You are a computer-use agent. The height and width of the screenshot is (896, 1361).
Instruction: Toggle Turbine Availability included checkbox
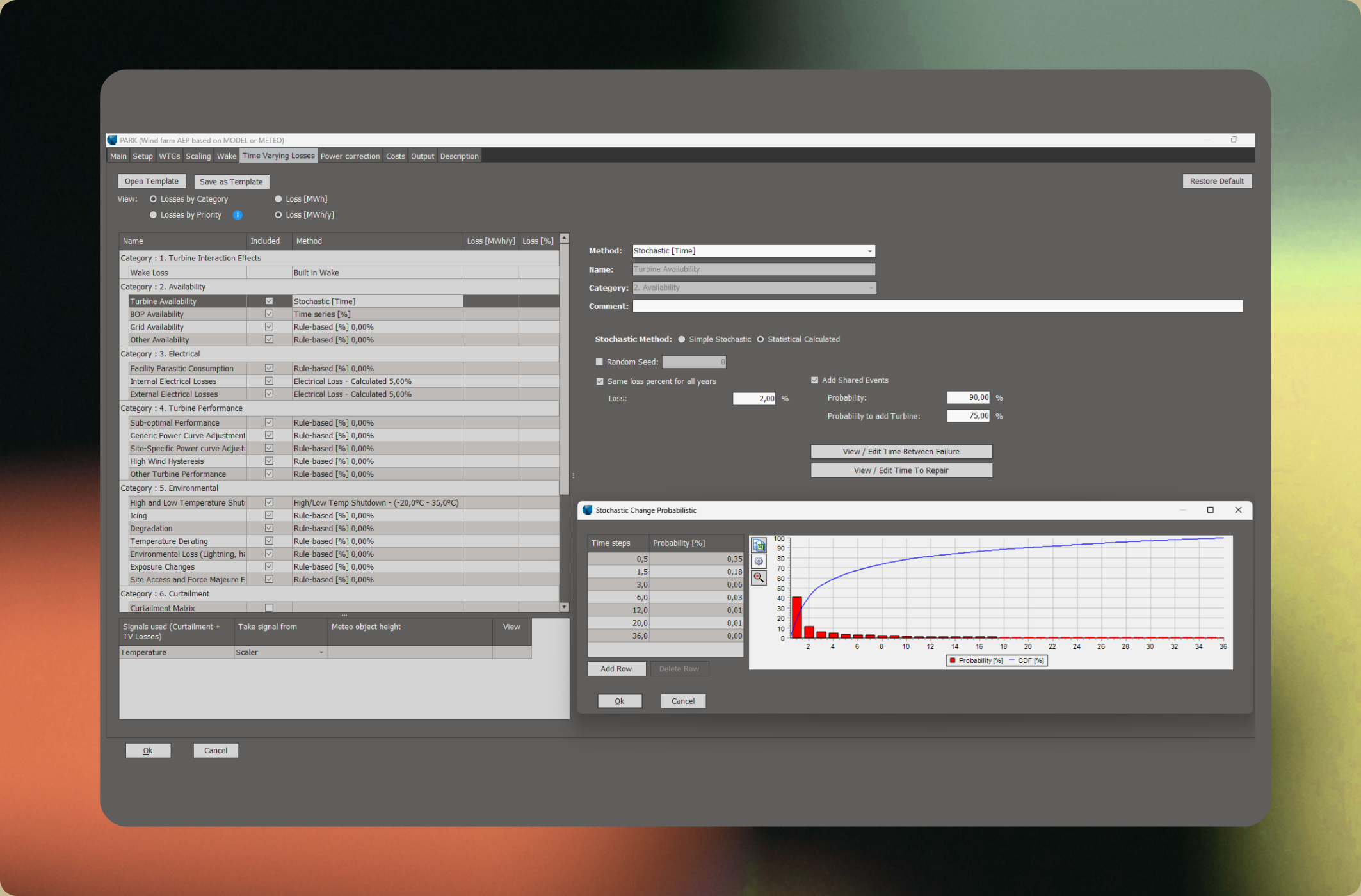pyautogui.click(x=269, y=301)
